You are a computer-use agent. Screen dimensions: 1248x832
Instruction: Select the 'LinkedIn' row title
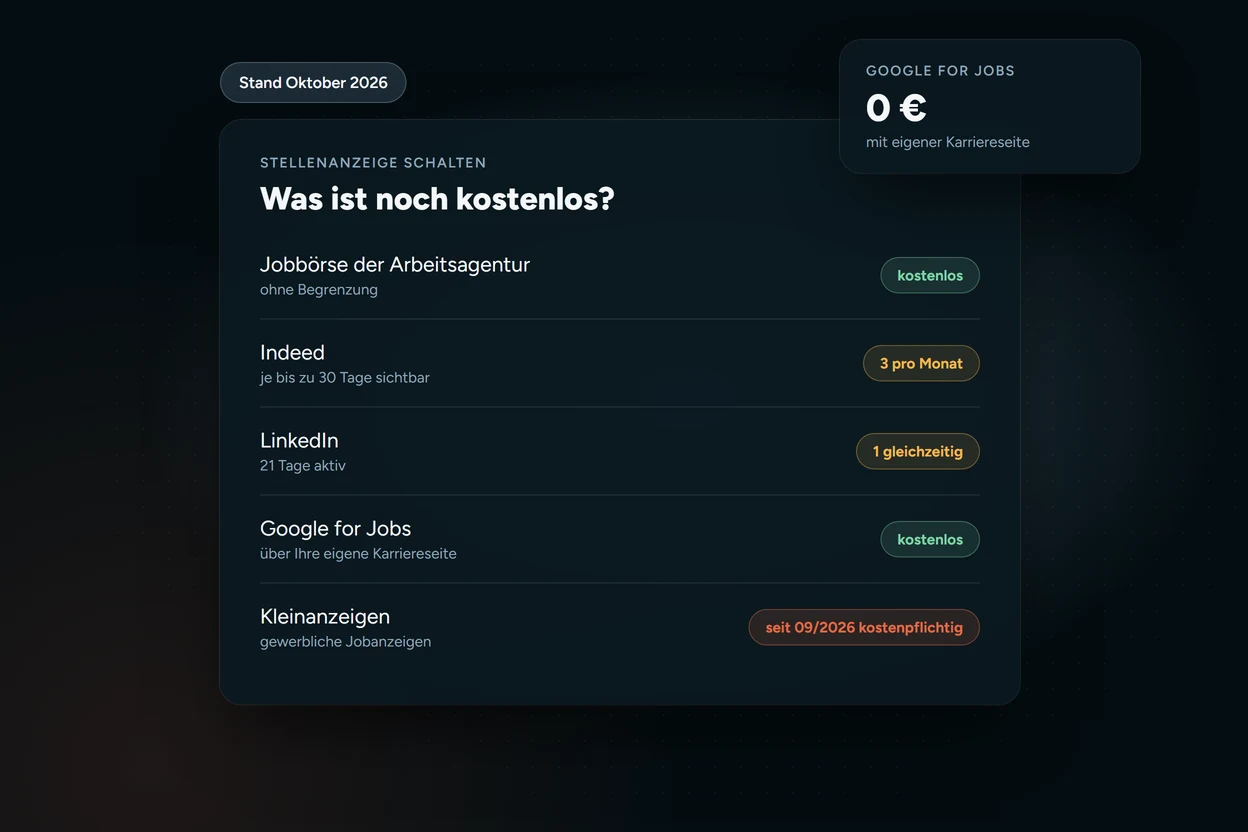pyautogui.click(x=299, y=440)
